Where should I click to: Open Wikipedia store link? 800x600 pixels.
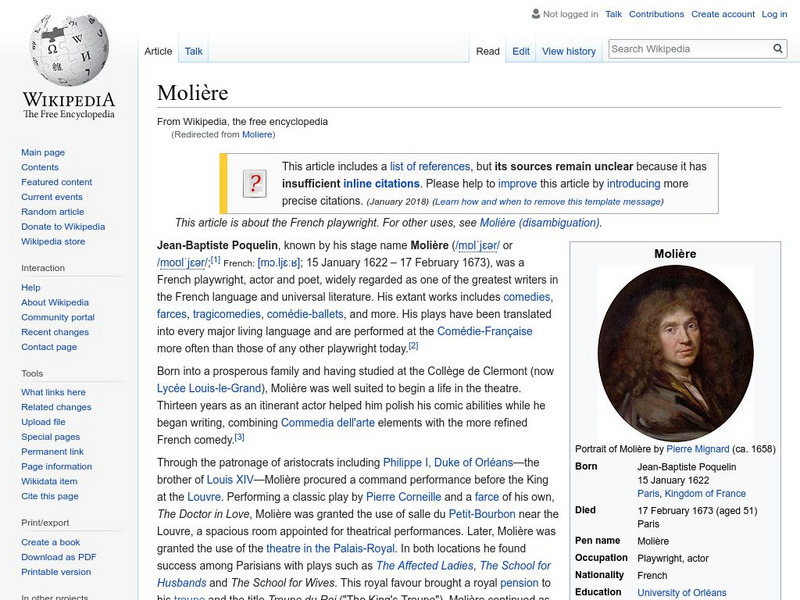(x=53, y=241)
